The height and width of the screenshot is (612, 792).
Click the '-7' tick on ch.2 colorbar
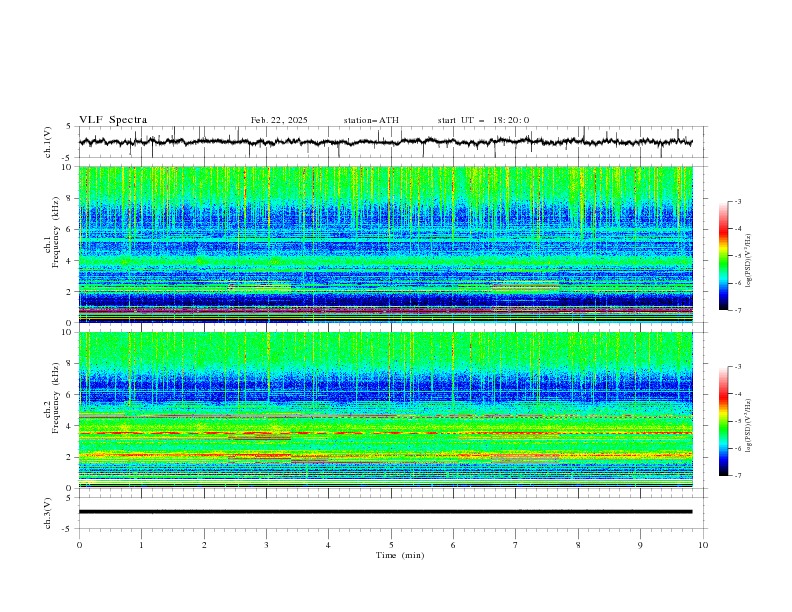coord(737,475)
